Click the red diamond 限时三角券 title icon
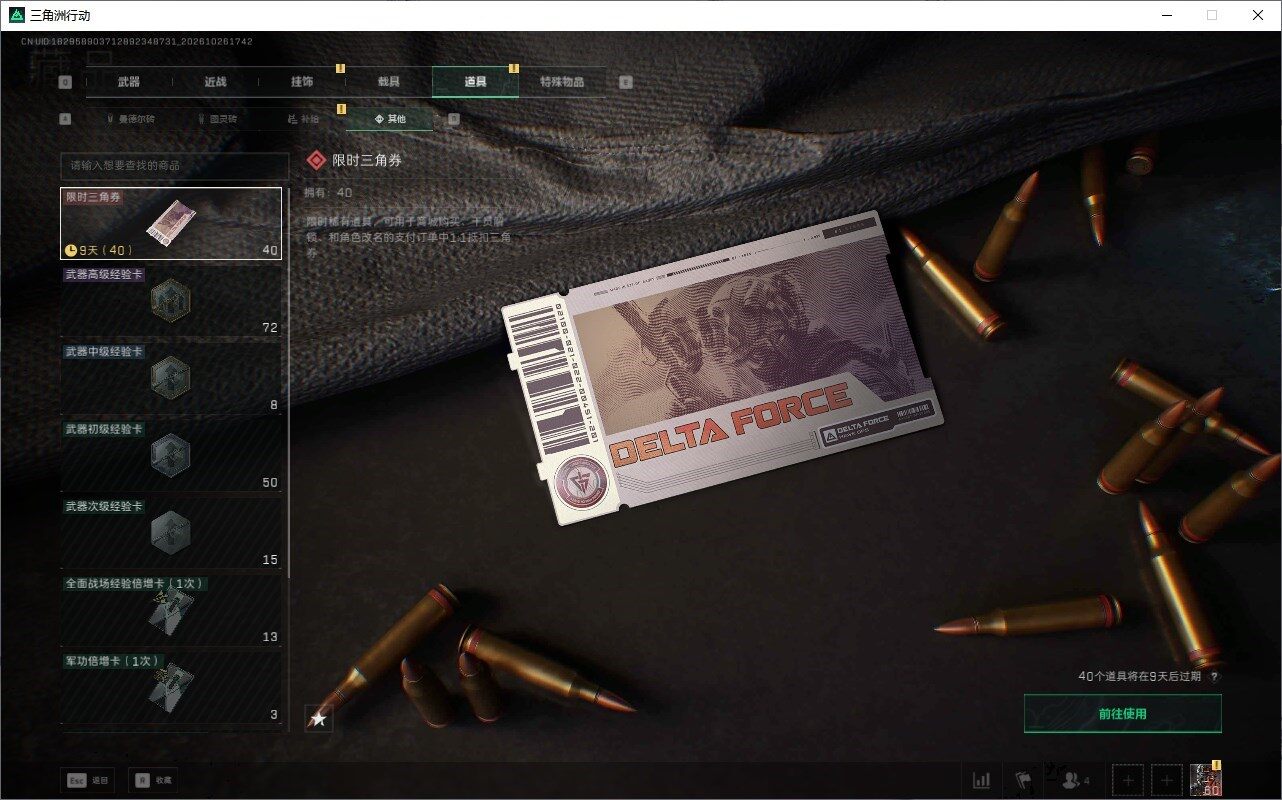Screen dimensions: 1282x800 [x=316, y=160]
